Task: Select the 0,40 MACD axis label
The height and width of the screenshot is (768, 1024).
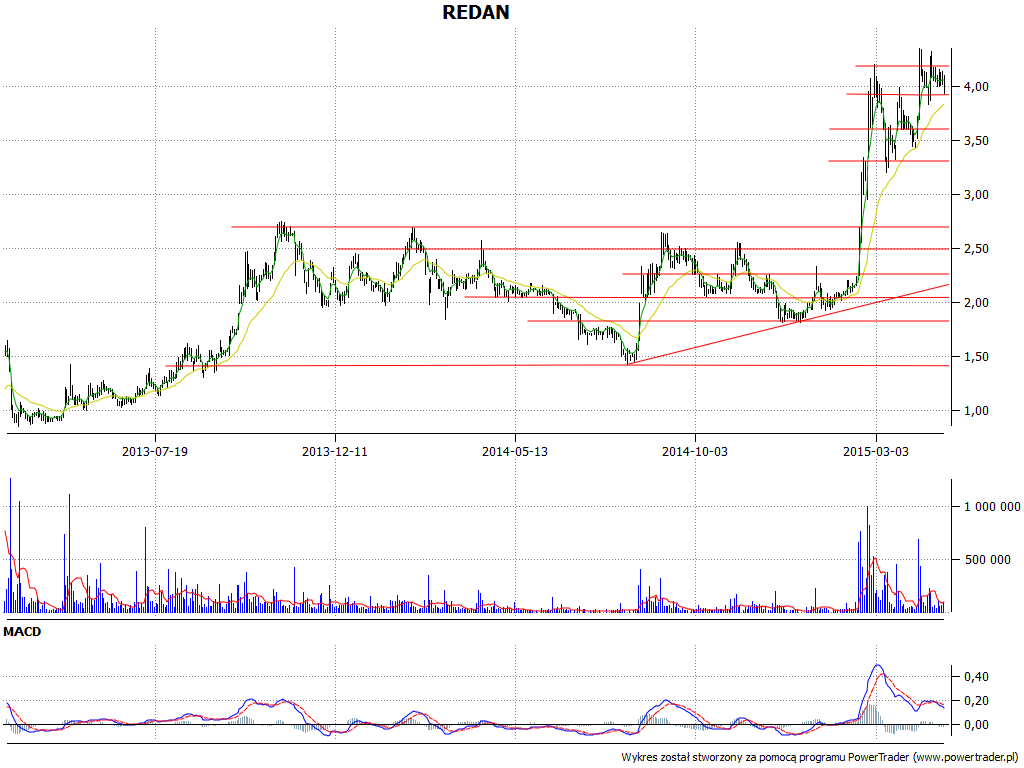Action: (975, 677)
